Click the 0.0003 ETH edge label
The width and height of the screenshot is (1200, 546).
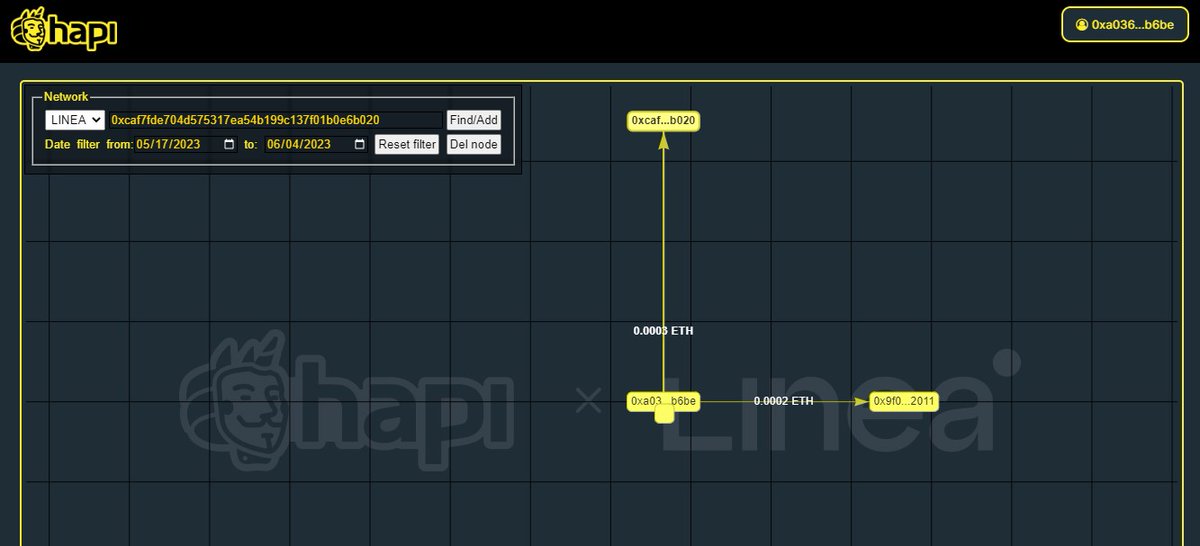pos(663,330)
